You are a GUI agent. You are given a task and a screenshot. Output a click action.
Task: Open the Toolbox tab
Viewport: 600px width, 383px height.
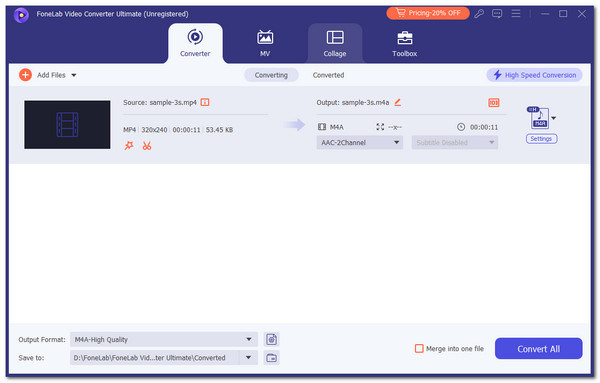404,43
